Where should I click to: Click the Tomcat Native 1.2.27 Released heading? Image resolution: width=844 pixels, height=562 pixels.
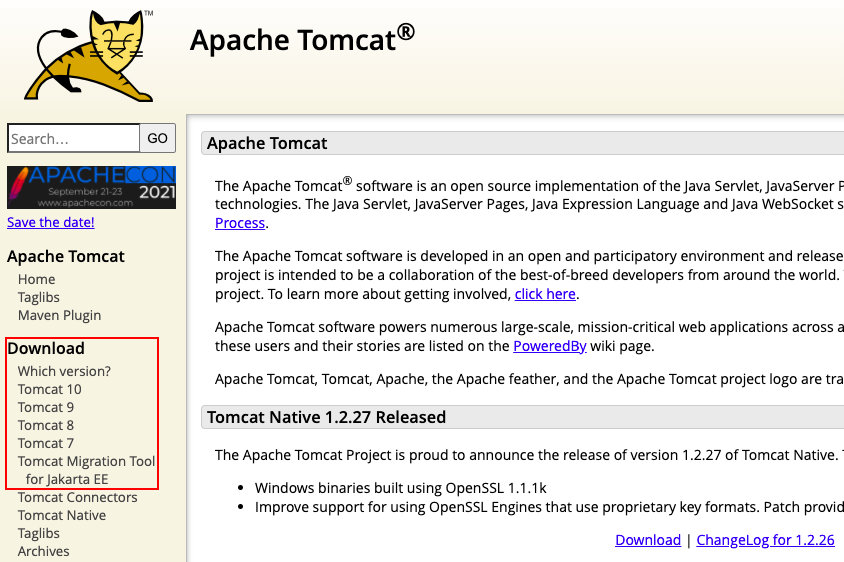pos(326,417)
